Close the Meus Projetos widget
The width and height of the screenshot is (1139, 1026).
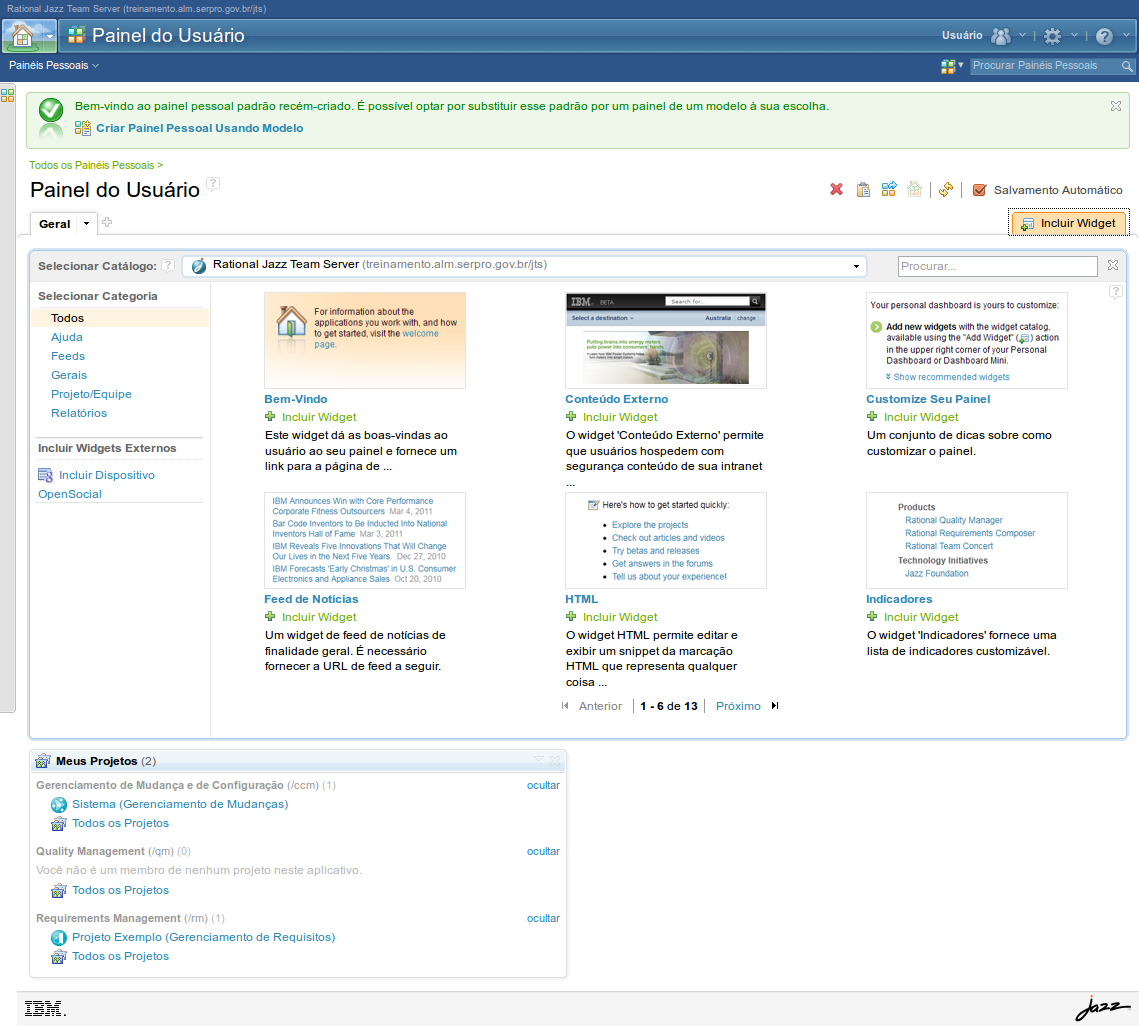(555, 760)
